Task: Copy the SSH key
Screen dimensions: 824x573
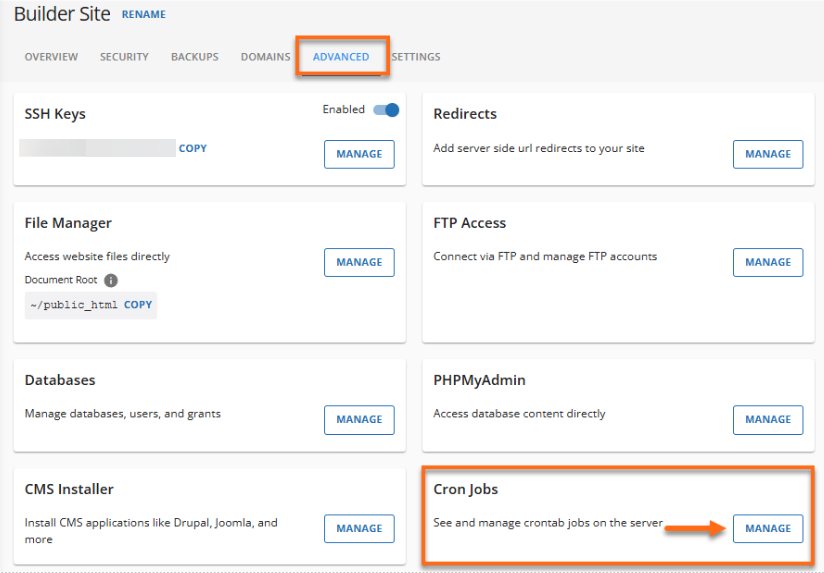Action: coord(193,148)
